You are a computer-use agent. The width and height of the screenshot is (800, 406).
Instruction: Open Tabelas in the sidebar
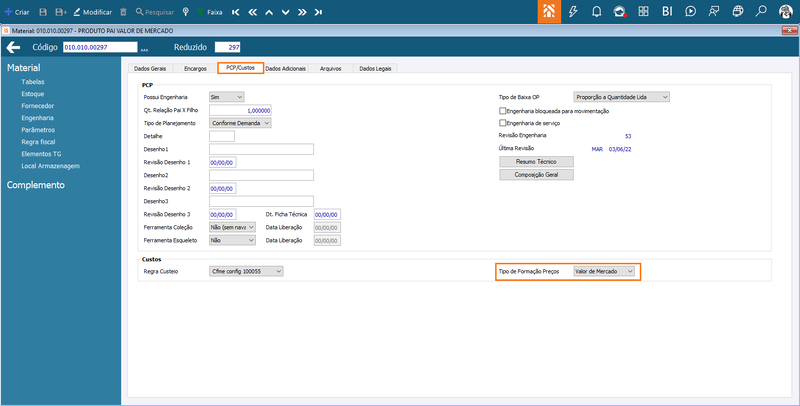pyautogui.click(x=33, y=82)
